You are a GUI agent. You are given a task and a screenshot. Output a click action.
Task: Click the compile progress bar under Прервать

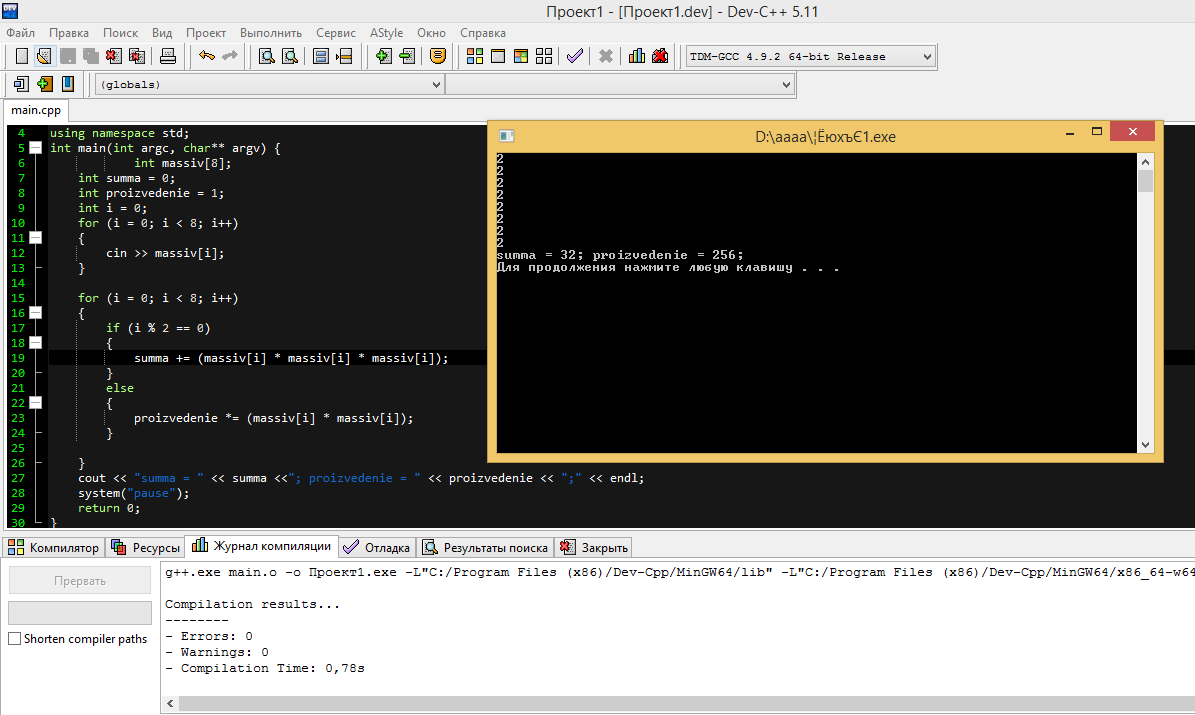(x=80, y=613)
